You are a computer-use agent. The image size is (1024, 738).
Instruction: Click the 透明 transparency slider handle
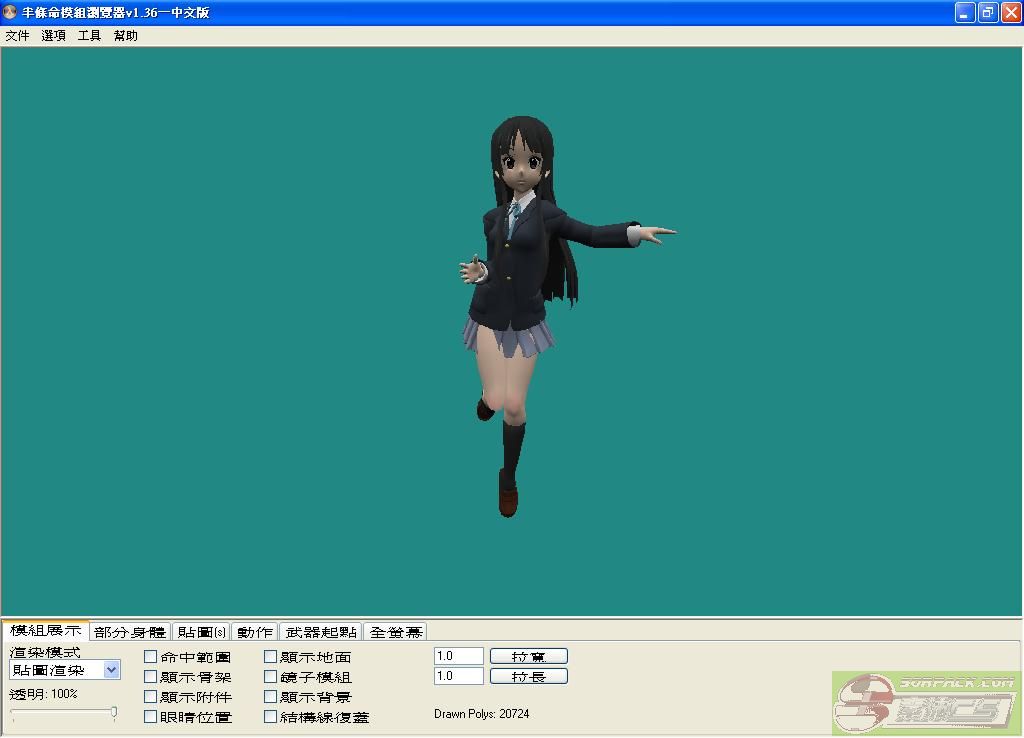coord(114,712)
